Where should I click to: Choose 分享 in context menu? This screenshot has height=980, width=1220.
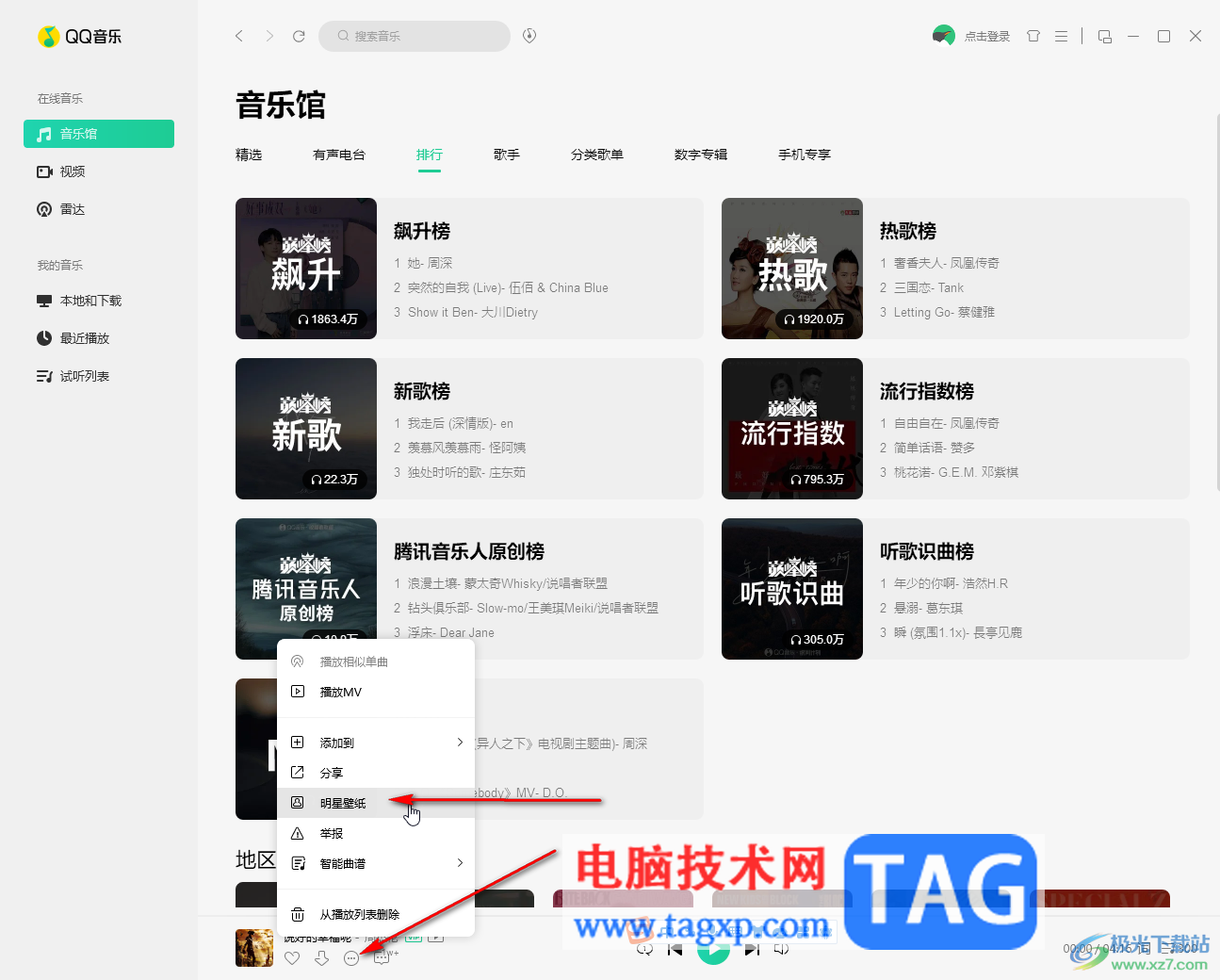tap(376, 773)
